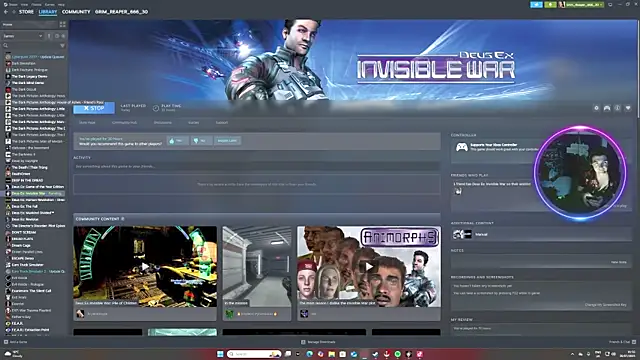Open Spotify from the Windows taskbar

click(398, 354)
